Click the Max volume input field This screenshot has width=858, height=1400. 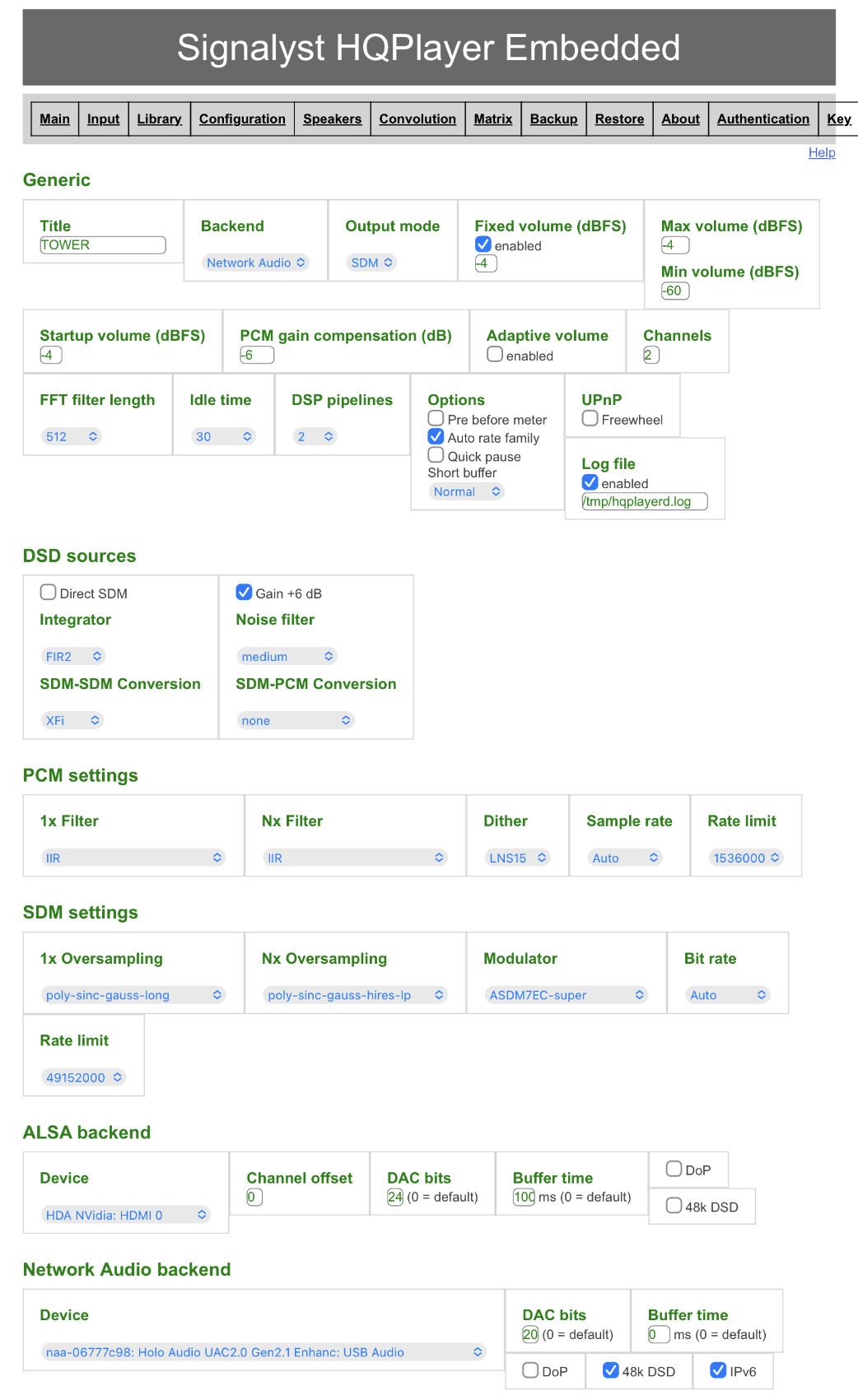point(675,245)
